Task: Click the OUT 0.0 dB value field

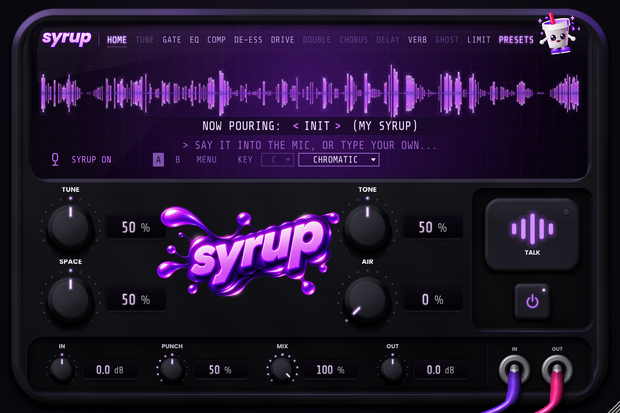Action: [x=440, y=370]
